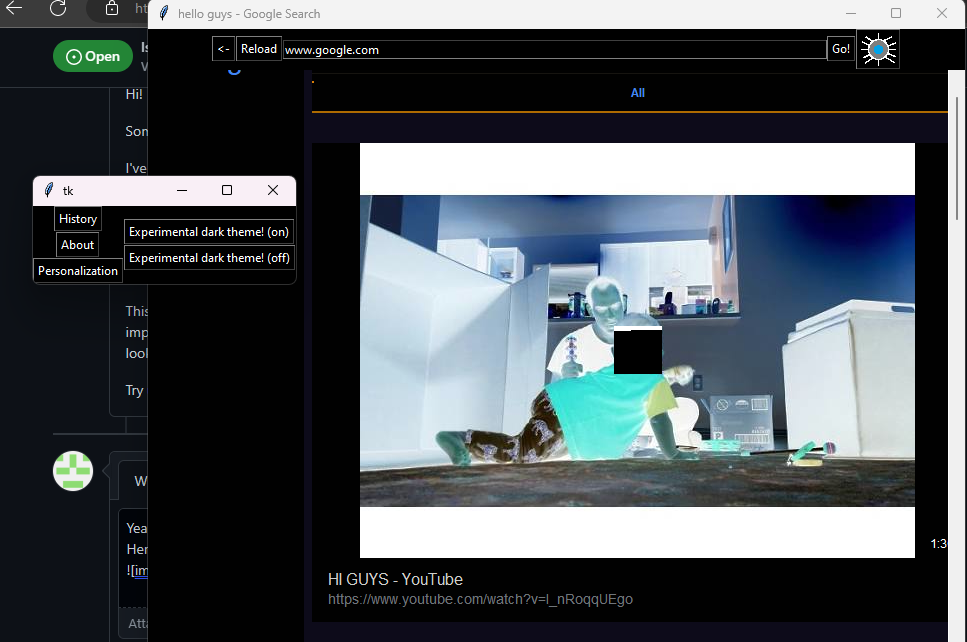Open the Personalization menu
The width and height of the screenshot is (967, 642).
(x=77, y=270)
